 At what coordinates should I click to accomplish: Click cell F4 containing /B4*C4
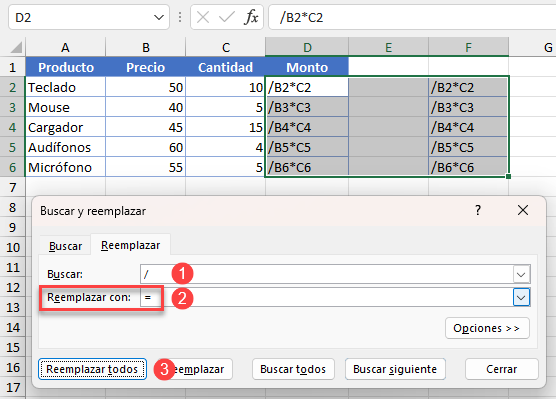coord(468,127)
